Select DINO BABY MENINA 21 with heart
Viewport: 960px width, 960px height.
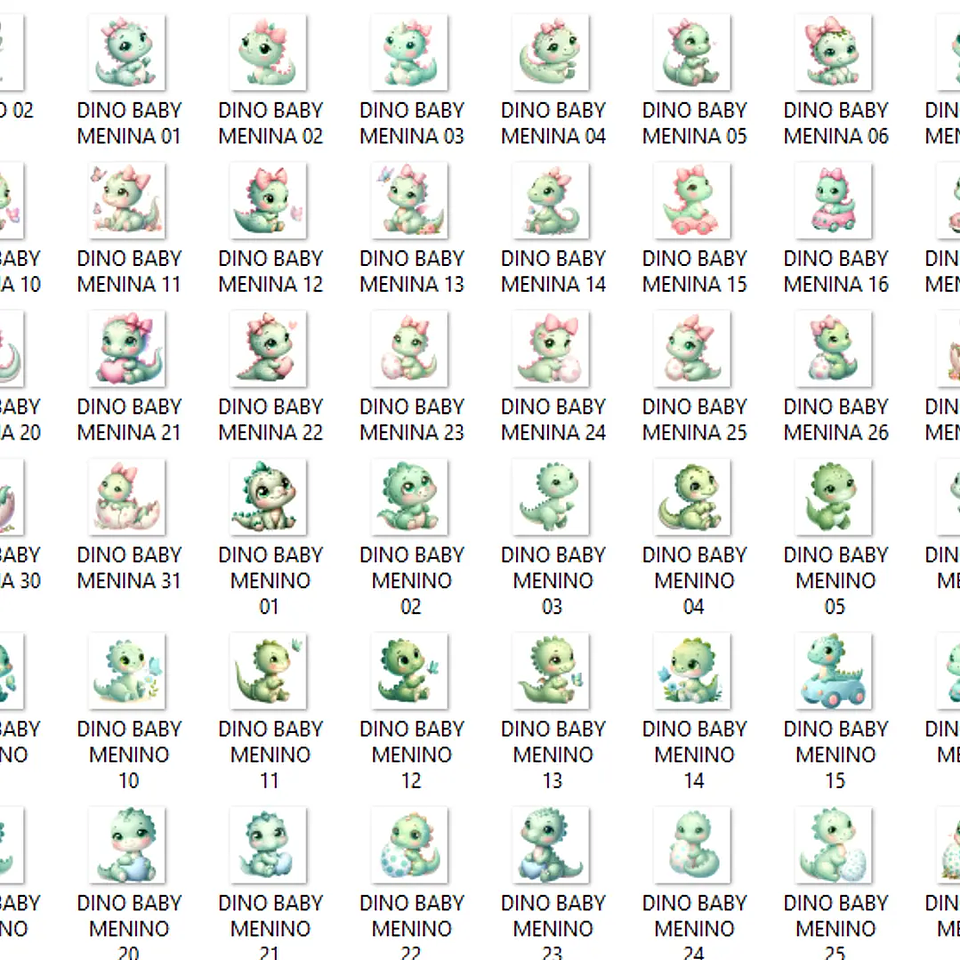tap(129, 349)
